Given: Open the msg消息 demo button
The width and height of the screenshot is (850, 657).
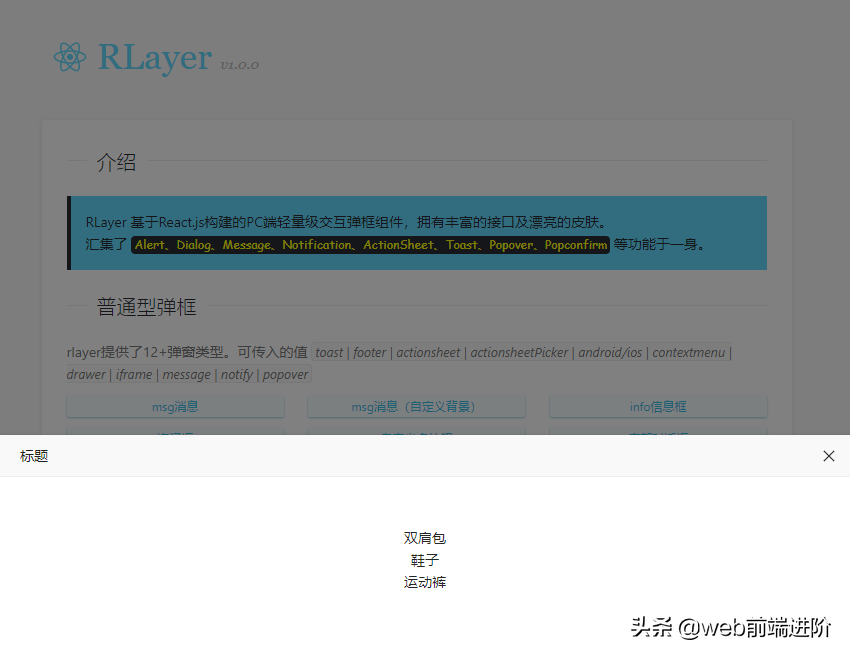Looking at the screenshot, I should point(174,407).
